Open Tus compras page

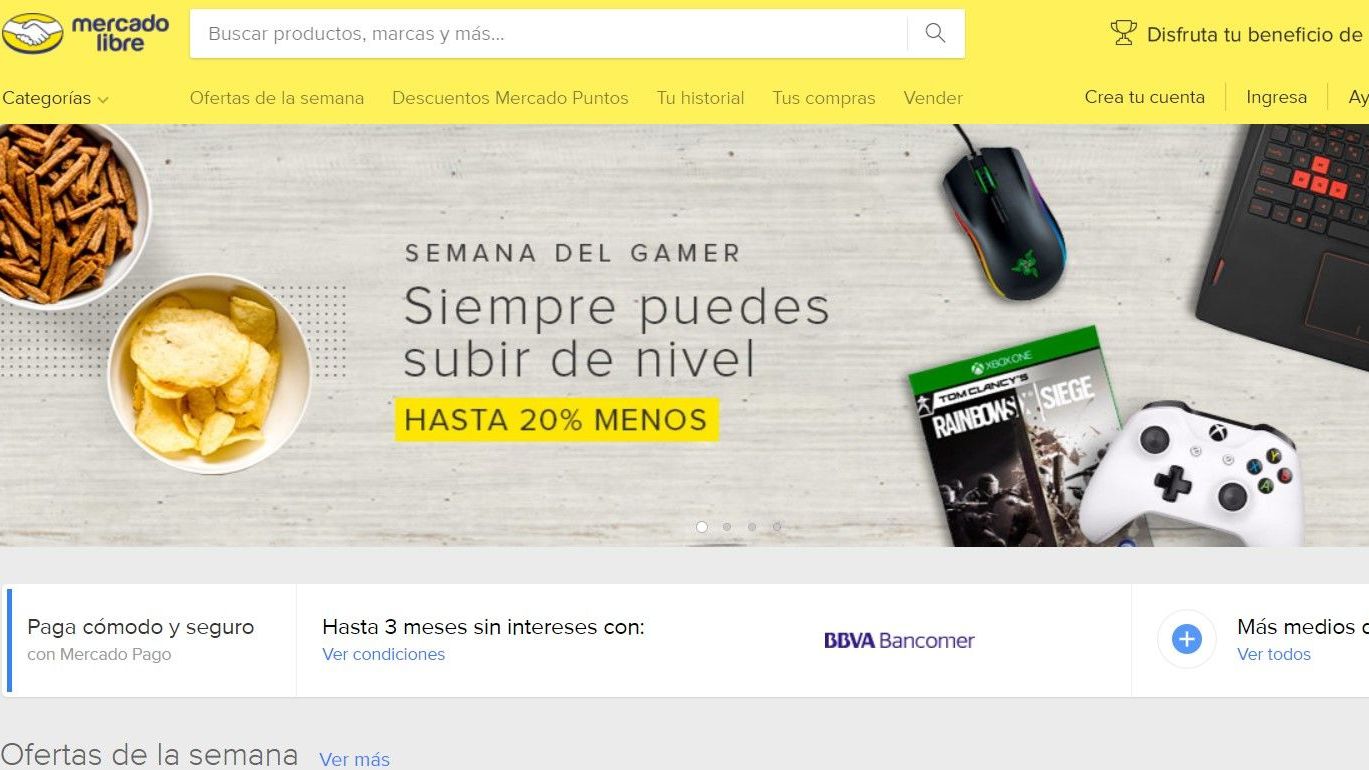click(824, 98)
